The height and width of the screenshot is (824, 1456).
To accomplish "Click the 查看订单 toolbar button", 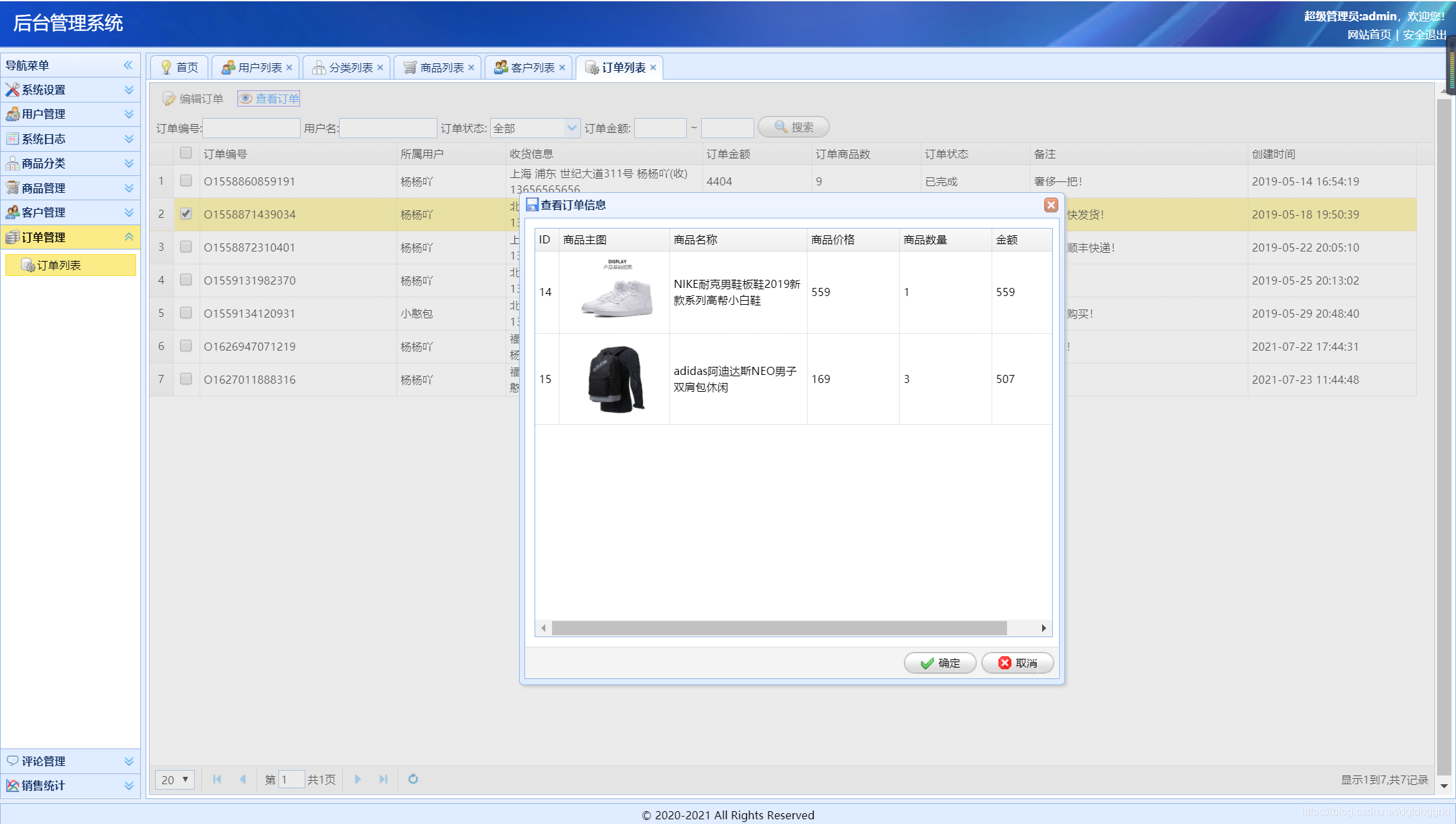I will click(x=269, y=98).
